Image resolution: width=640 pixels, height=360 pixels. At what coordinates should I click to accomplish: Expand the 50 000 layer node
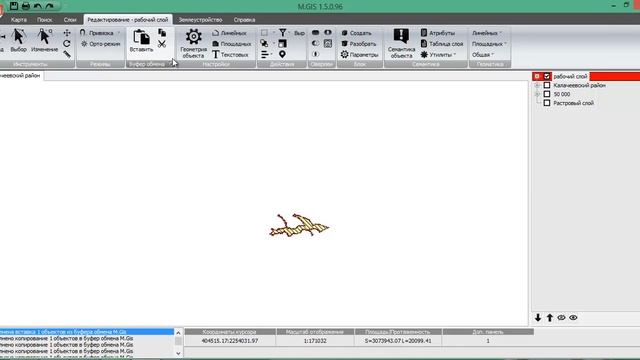pyautogui.click(x=537, y=94)
